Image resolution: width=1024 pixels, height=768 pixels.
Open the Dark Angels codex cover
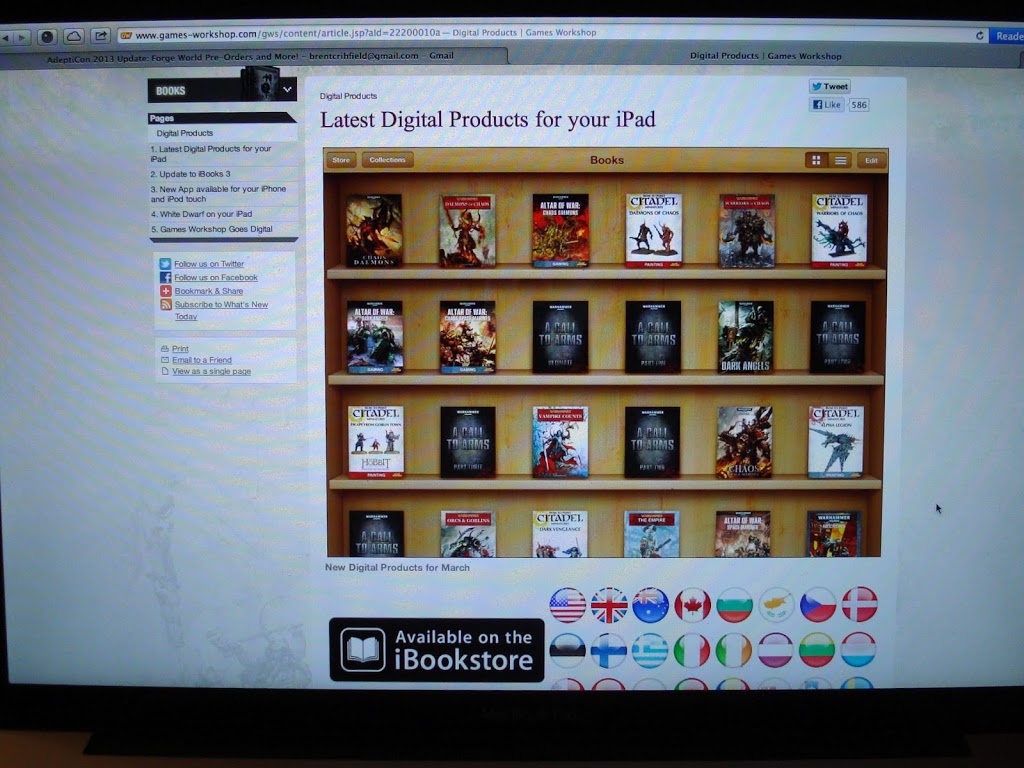coord(745,337)
